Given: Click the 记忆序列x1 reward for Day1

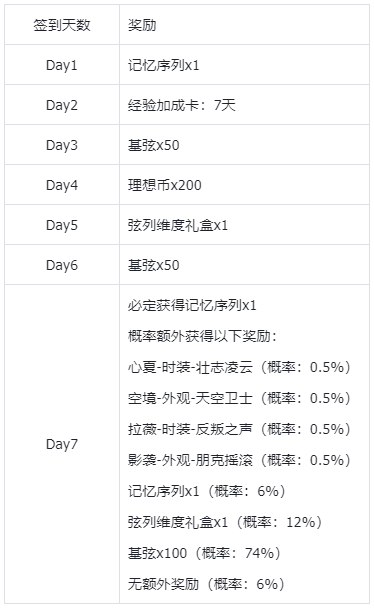Looking at the screenshot, I should pos(164,65).
